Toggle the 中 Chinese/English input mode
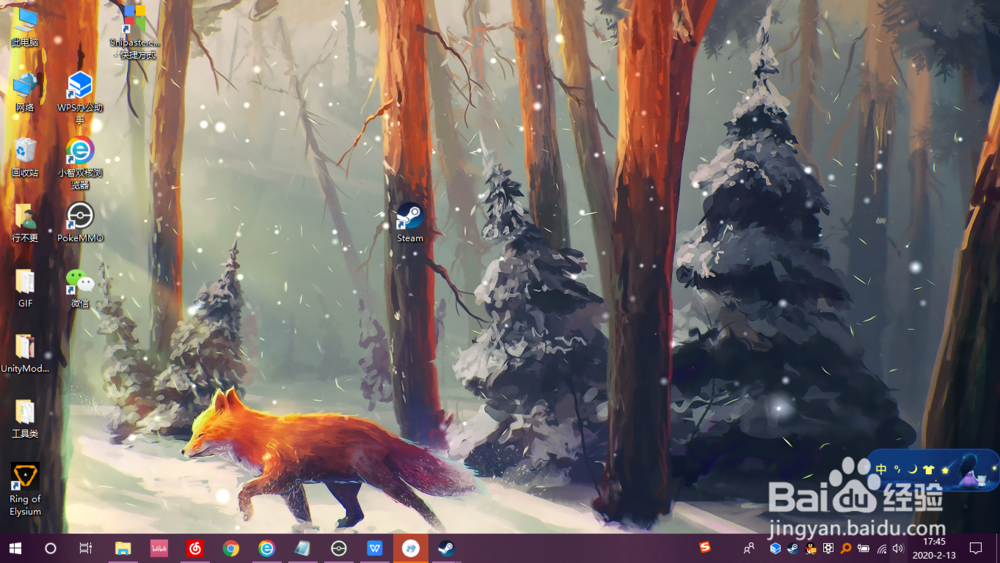This screenshot has height=563, width=1000. coord(881,469)
